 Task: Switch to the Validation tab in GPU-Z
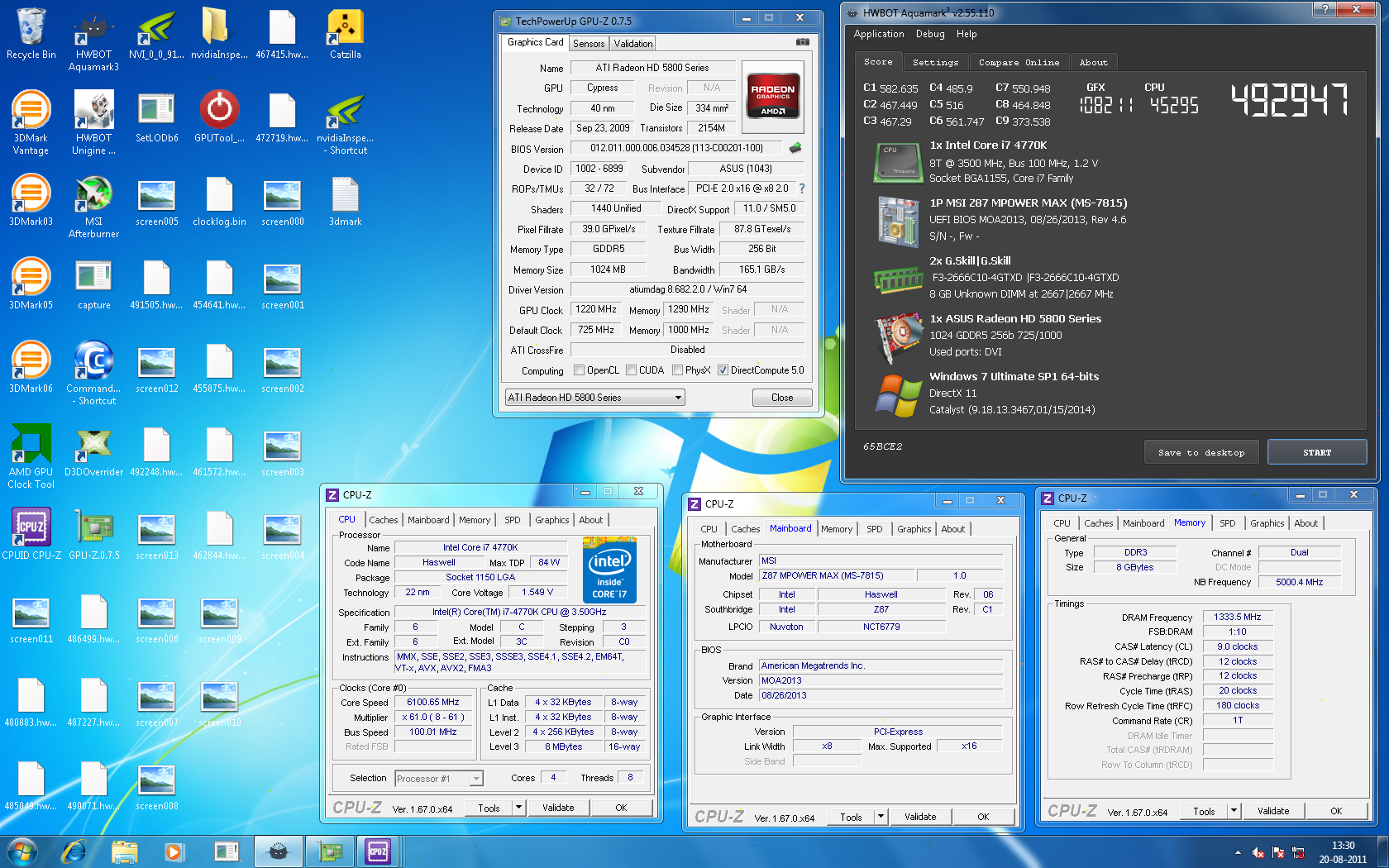[x=633, y=44]
